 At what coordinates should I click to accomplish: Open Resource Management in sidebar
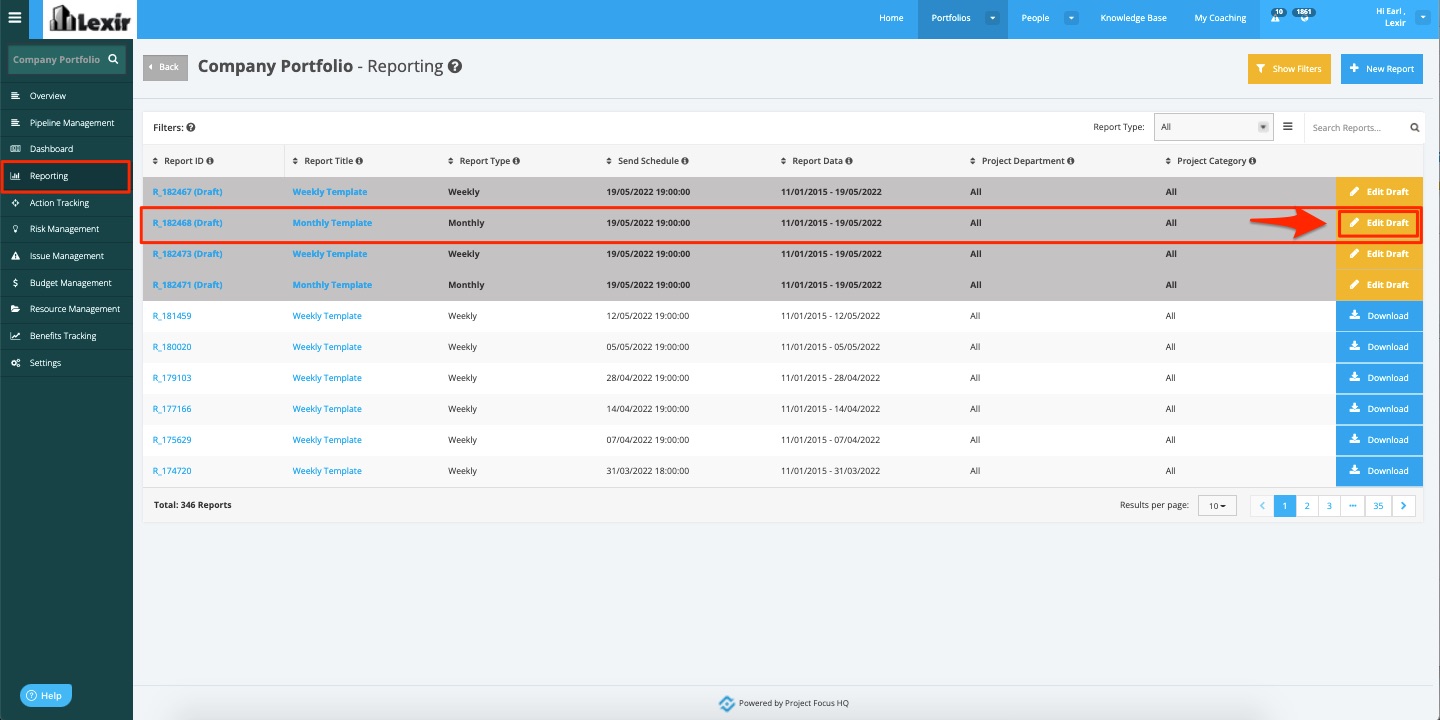coord(66,309)
